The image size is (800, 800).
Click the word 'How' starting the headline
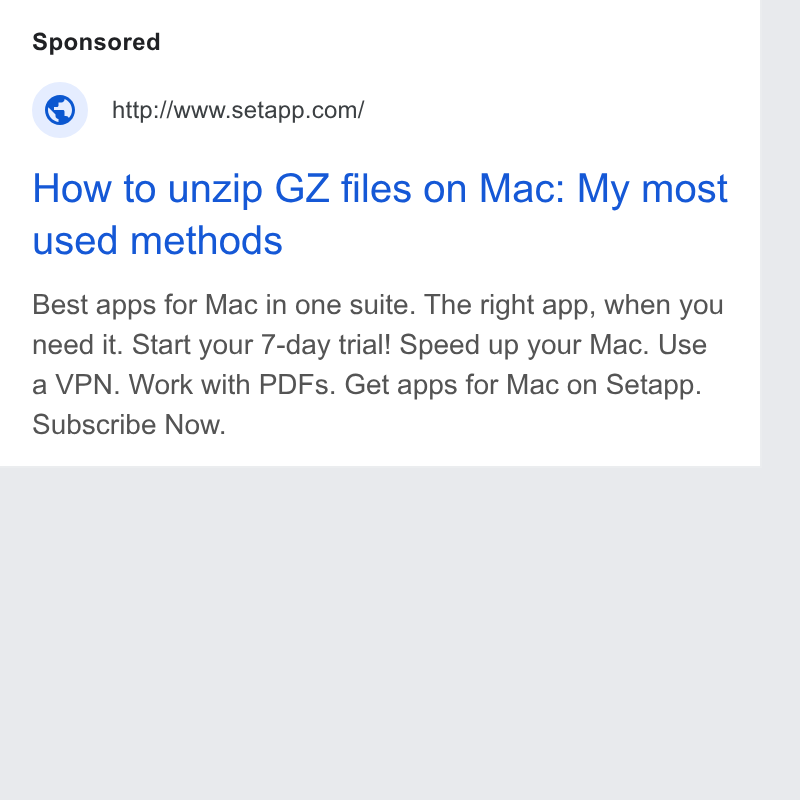pos(72,189)
